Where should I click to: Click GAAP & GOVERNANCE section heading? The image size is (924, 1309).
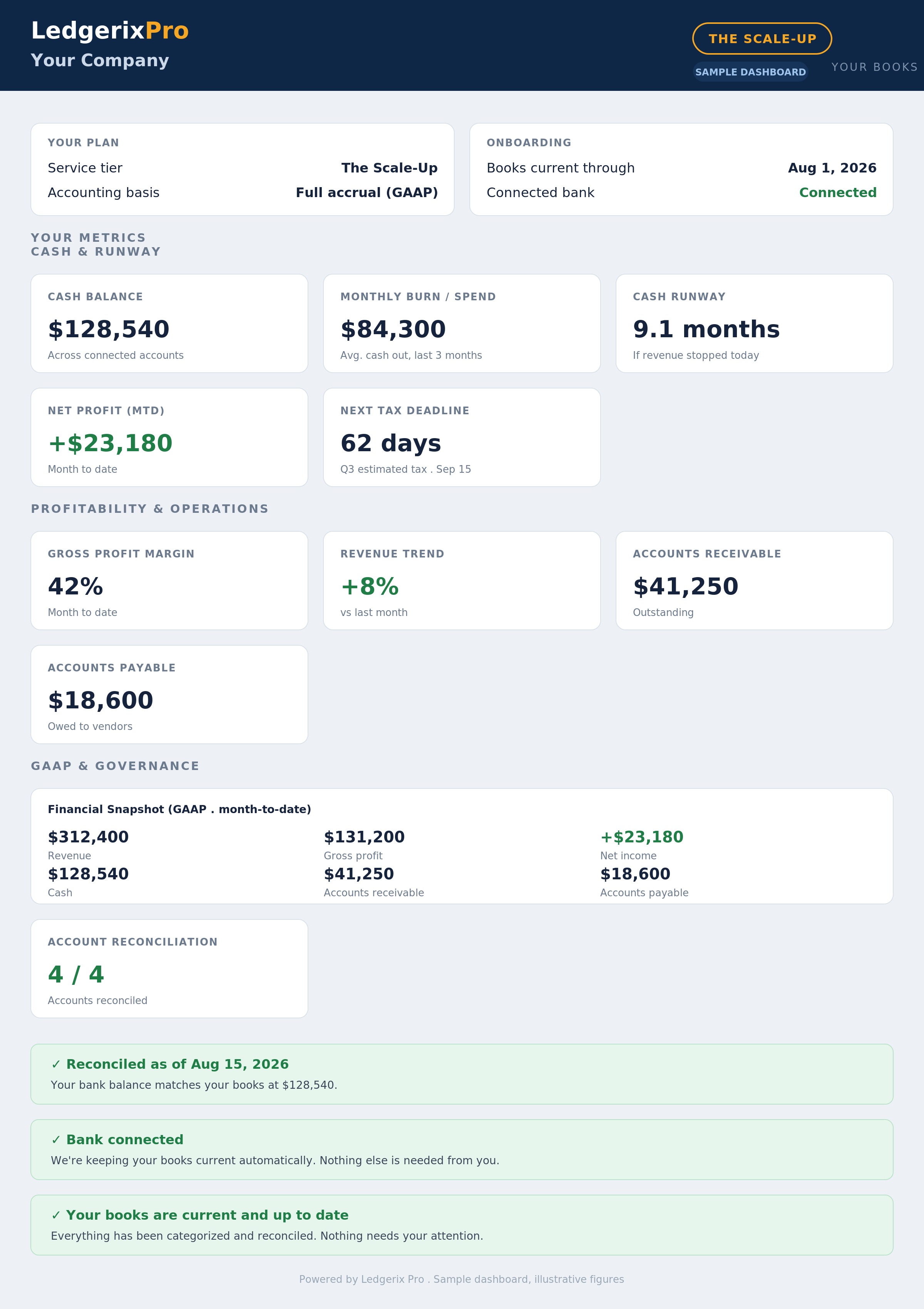click(115, 766)
